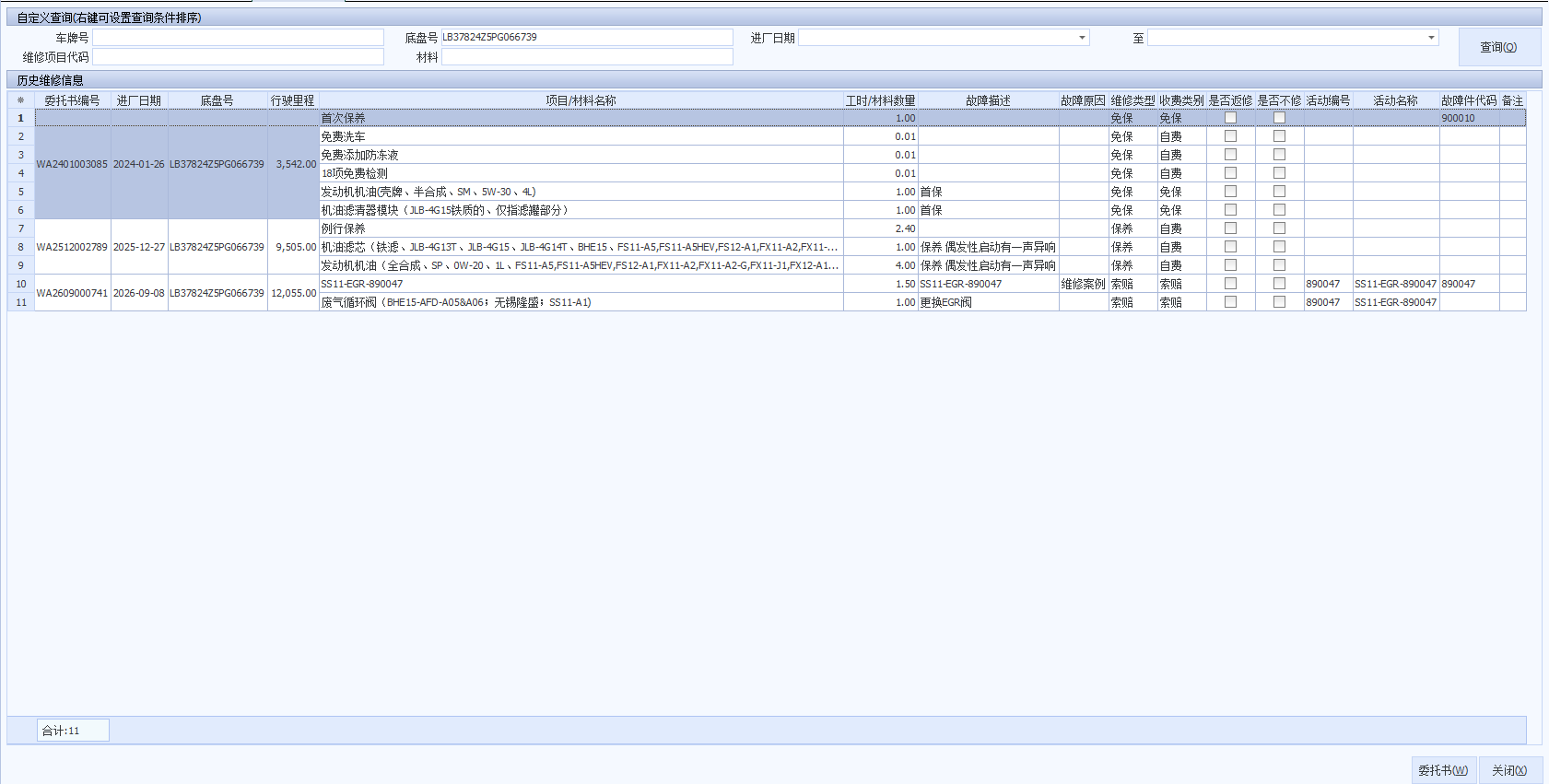Select order cell WA2609000741
The width and height of the screenshot is (1549, 784).
[73, 293]
